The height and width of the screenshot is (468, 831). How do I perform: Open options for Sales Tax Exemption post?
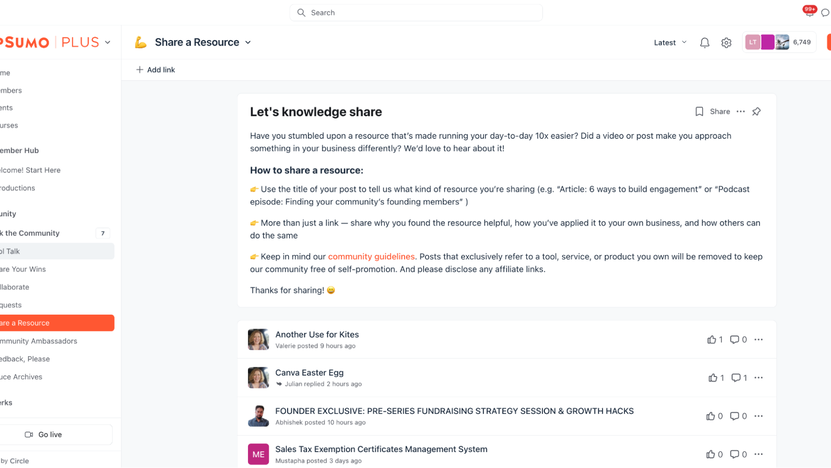pyautogui.click(x=758, y=454)
